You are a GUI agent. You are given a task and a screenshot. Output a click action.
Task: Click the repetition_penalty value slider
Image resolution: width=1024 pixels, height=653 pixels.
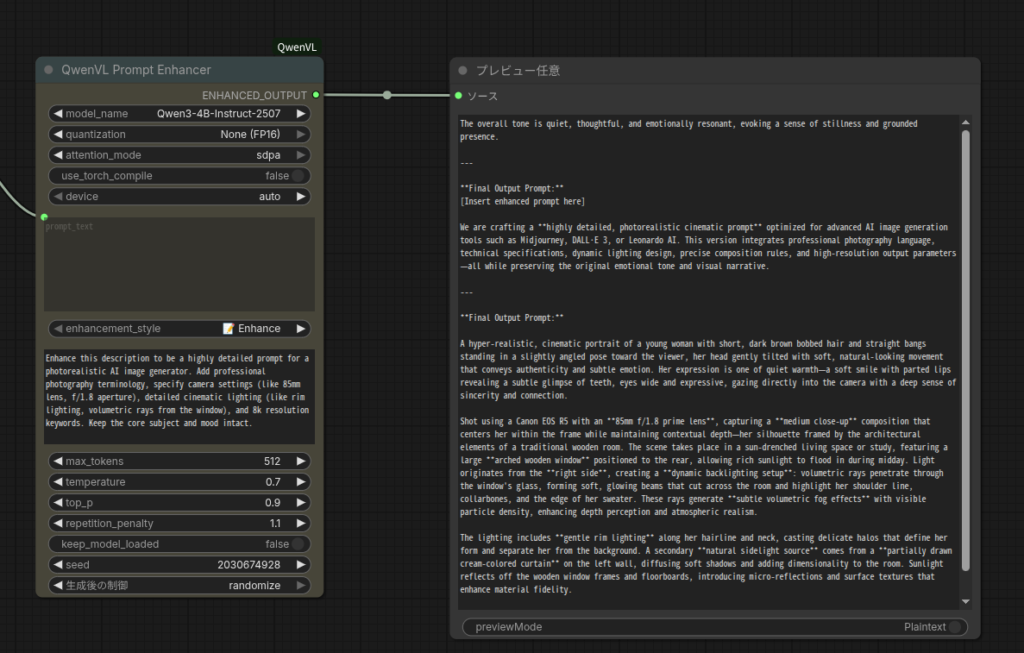pos(180,523)
